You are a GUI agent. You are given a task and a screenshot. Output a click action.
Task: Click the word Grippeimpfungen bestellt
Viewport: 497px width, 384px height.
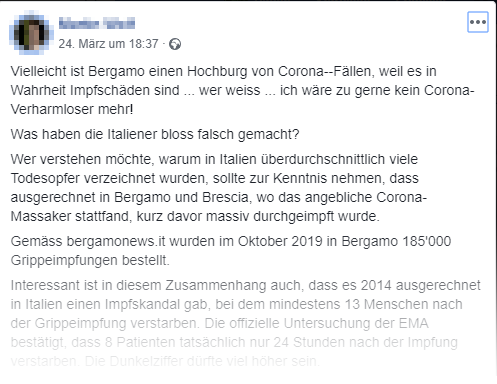pos(90,260)
